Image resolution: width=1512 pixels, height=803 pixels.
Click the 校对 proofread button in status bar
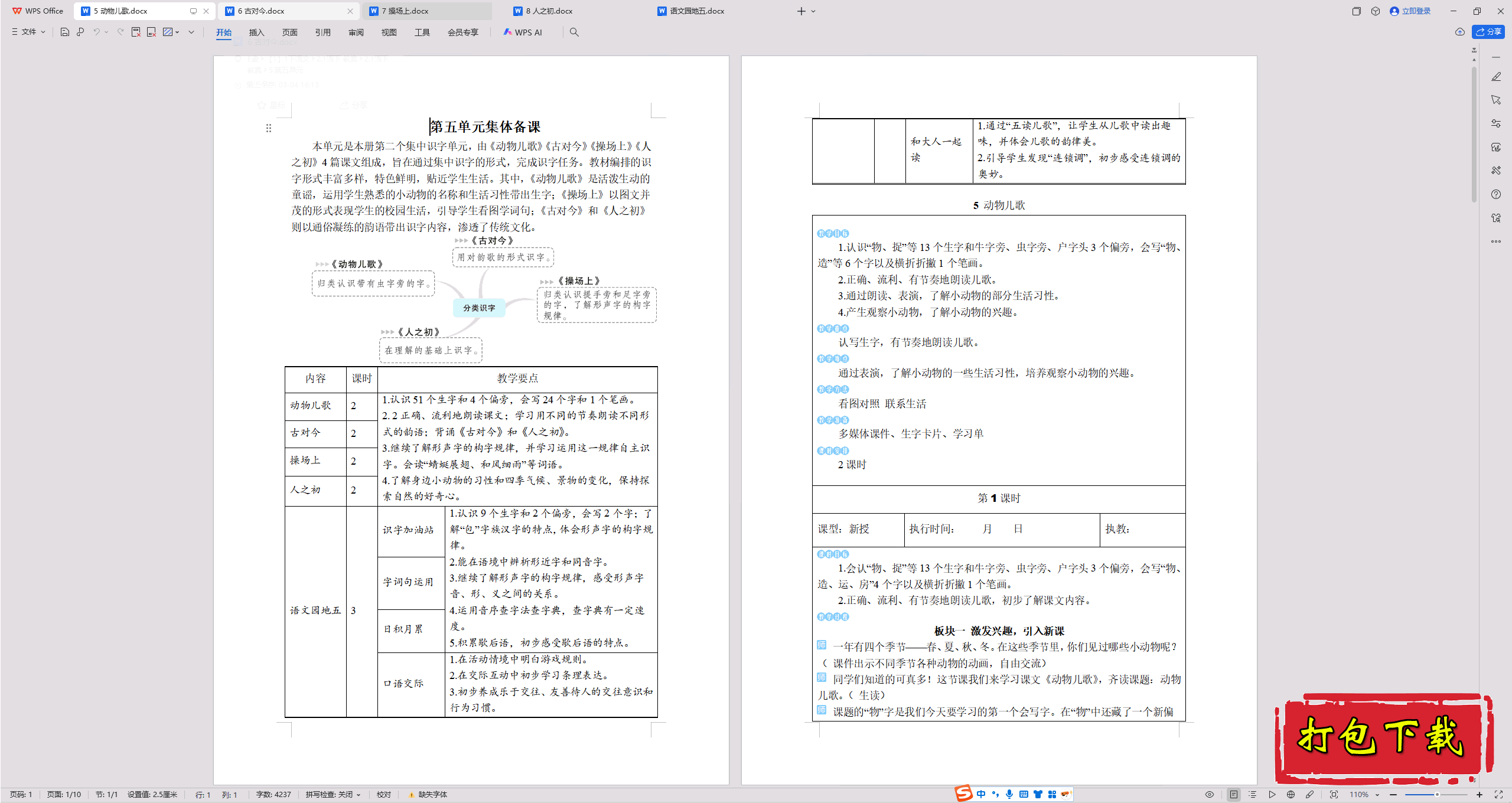tap(384, 795)
